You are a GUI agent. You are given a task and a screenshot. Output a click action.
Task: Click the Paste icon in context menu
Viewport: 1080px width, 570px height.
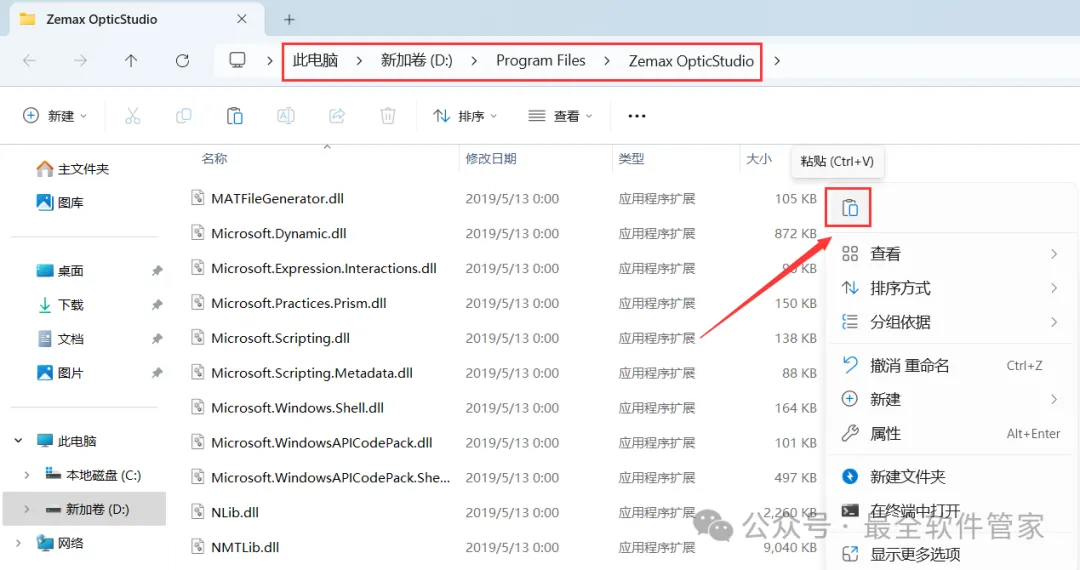coord(850,208)
